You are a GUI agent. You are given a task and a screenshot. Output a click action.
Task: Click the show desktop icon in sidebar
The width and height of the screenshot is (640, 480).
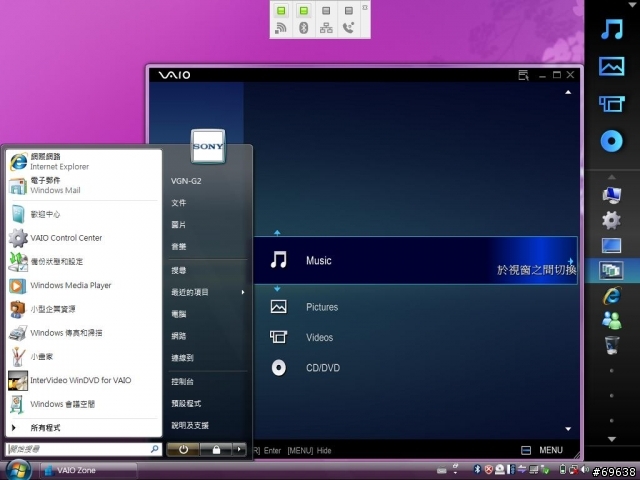(x=611, y=246)
